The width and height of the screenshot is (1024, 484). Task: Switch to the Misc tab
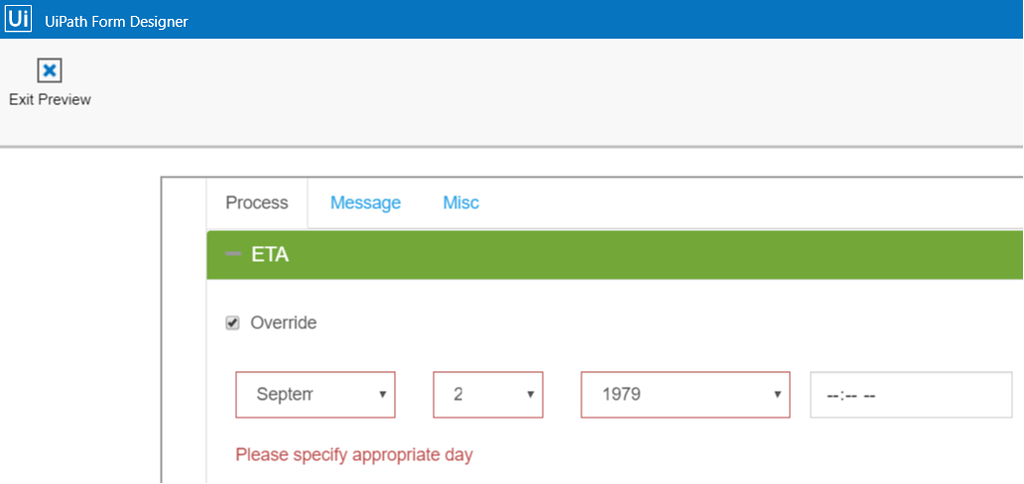(x=461, y=203)
